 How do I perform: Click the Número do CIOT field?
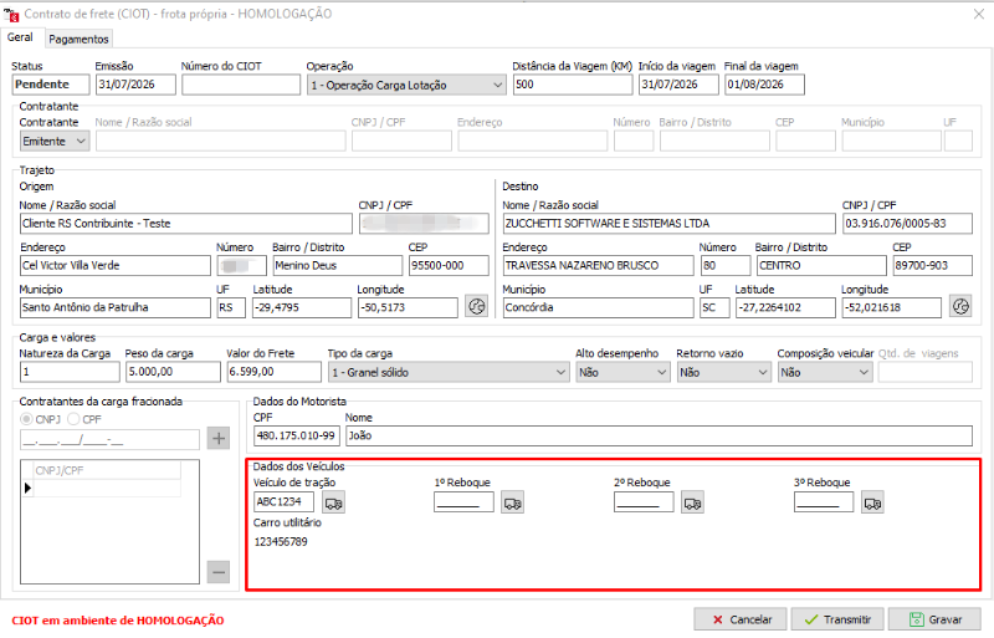point(241,84)
